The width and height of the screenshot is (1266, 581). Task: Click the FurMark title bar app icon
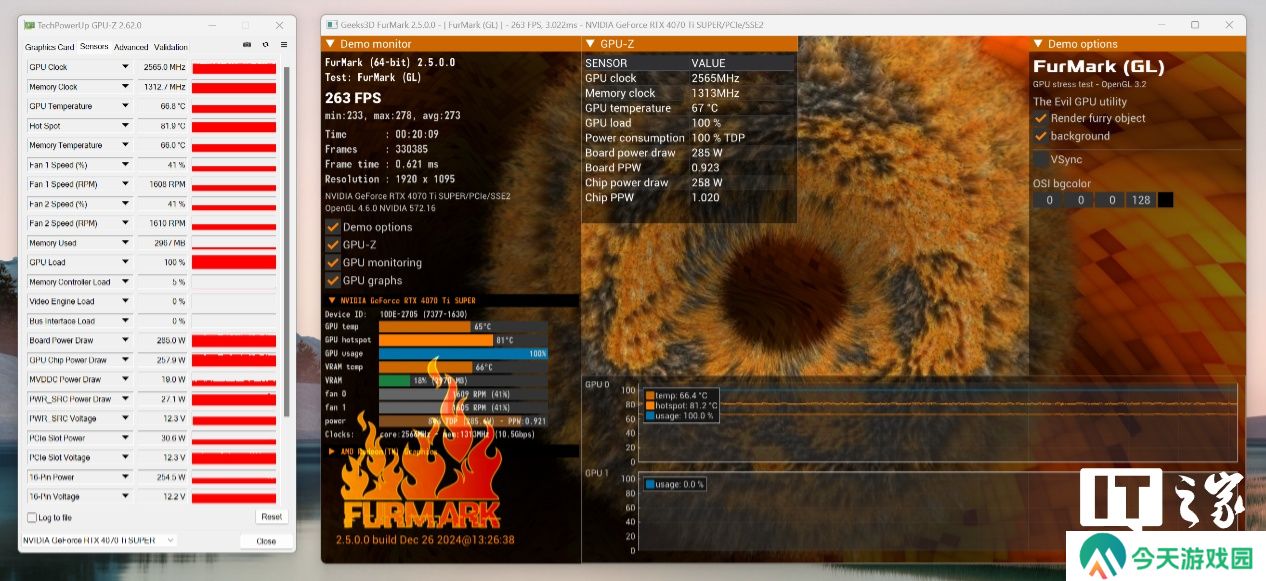coord(331,24)
